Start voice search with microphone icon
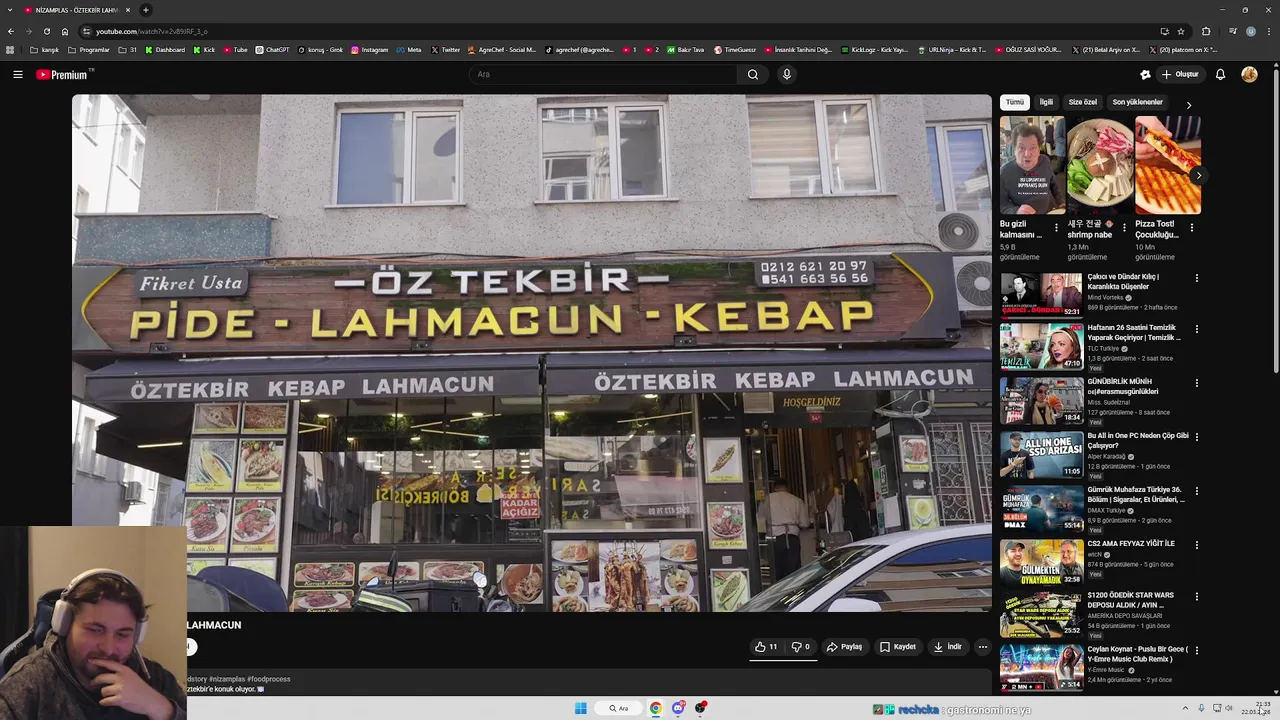 tap(787, 74)
